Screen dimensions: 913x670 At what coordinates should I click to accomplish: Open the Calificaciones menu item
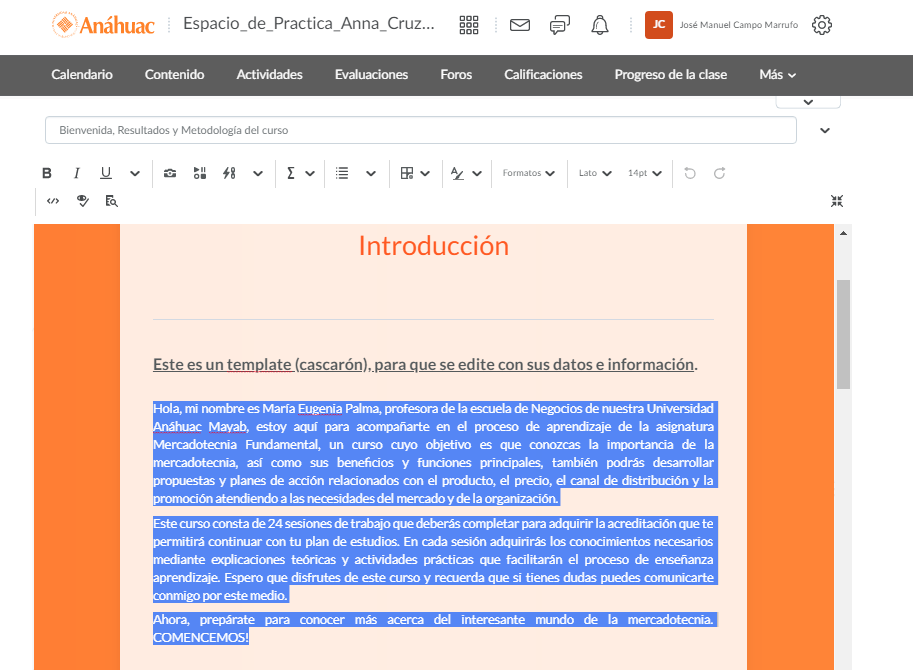tap(543, 75)
